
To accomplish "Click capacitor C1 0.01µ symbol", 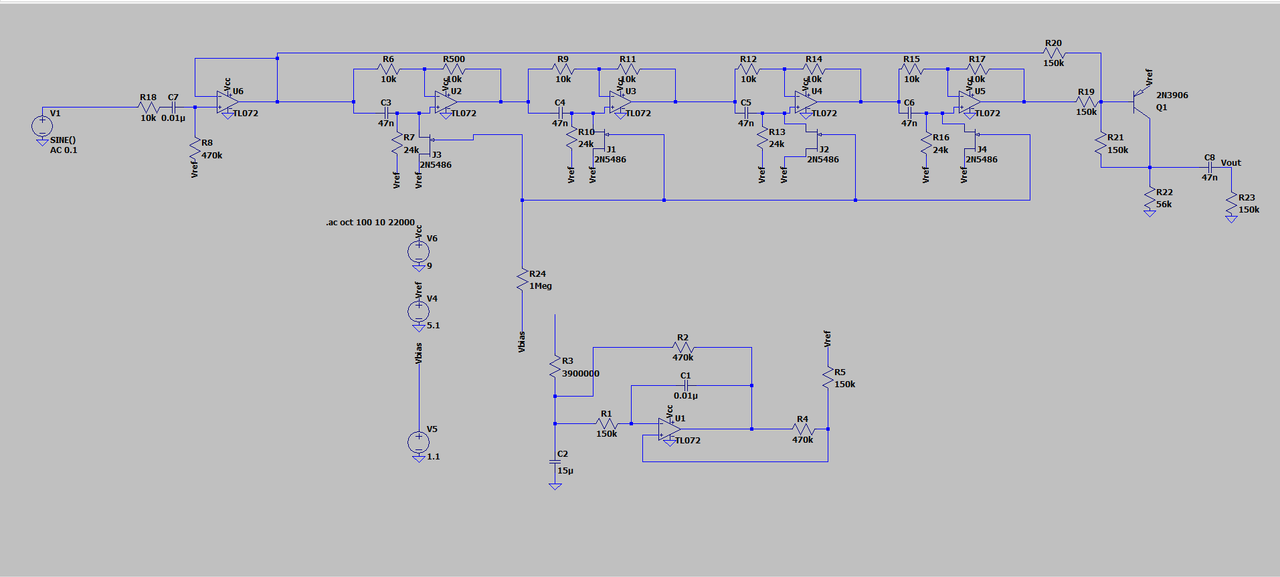I will pyautogui.click(x=686, y=384).
